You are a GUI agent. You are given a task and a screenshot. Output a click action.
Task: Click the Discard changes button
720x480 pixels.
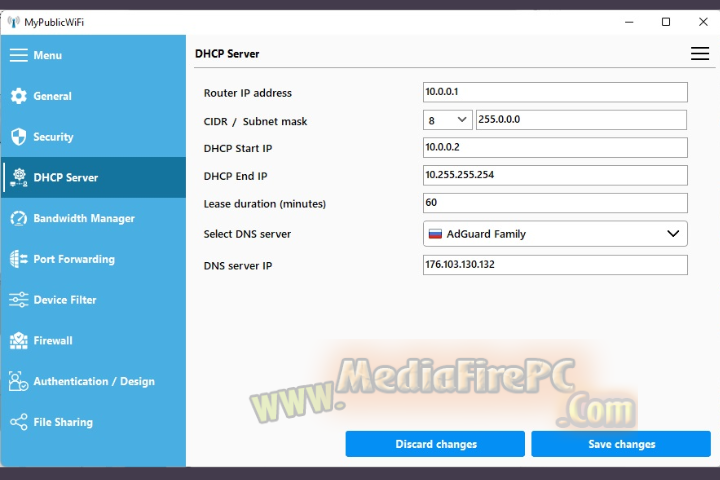[435, 444]
